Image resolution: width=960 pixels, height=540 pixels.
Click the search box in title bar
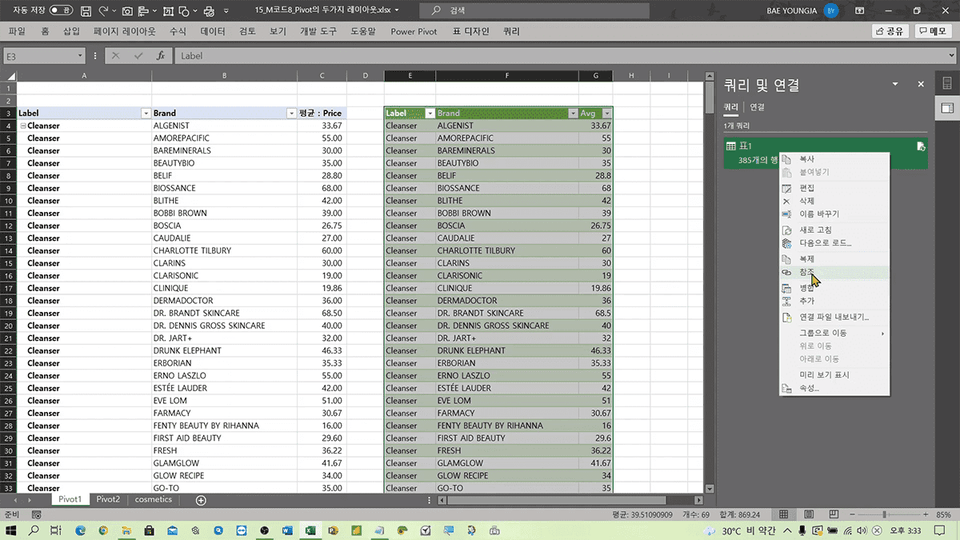click(x=534, y=10)
